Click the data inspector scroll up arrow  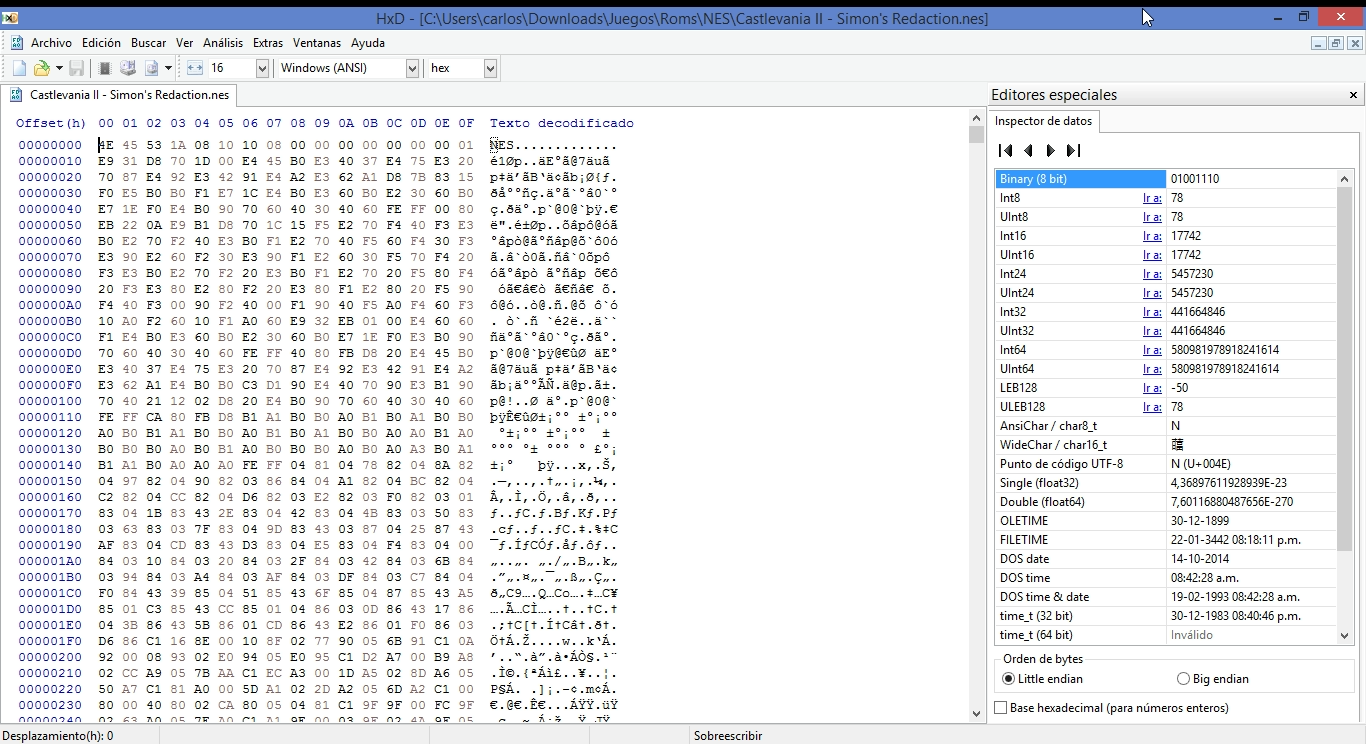1345,178
